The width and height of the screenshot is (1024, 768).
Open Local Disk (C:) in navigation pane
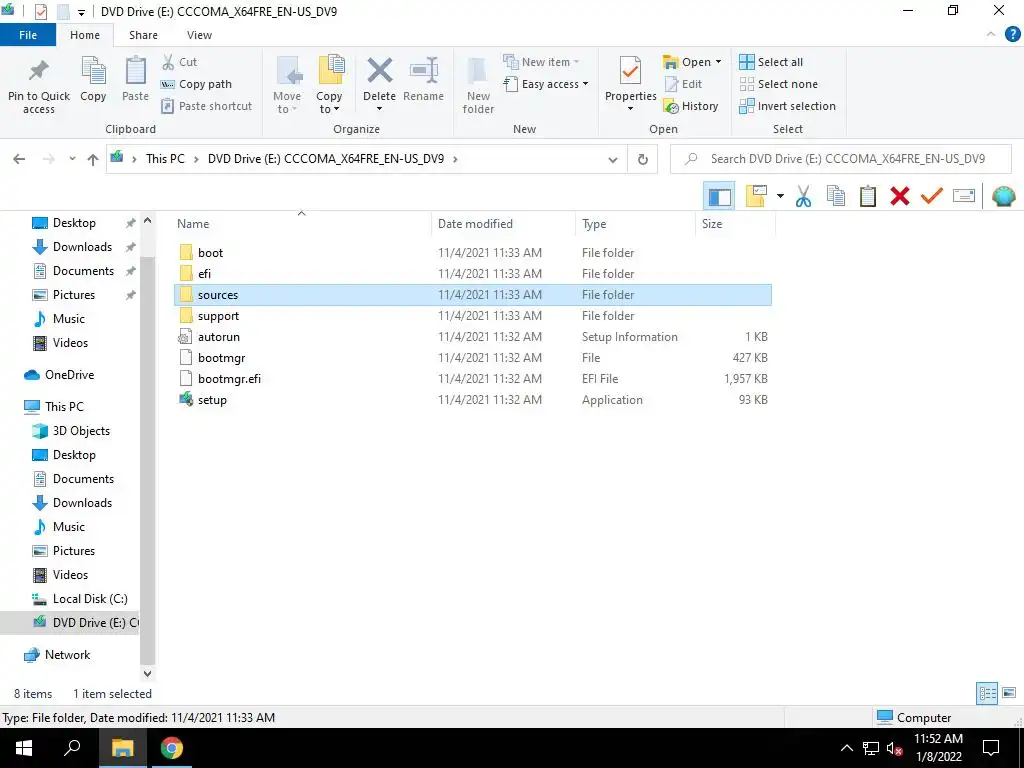90,599
